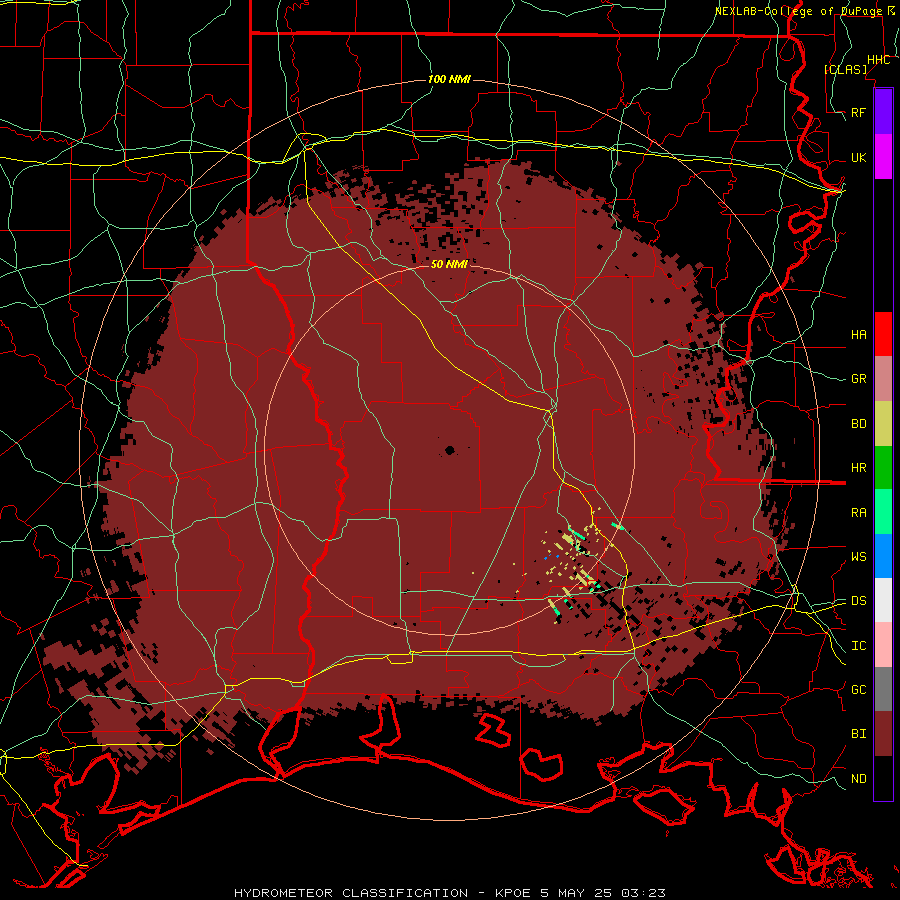Select the white DS legend swatch
900x900 pixels.
pyautogui.click(x=883, y=600)
